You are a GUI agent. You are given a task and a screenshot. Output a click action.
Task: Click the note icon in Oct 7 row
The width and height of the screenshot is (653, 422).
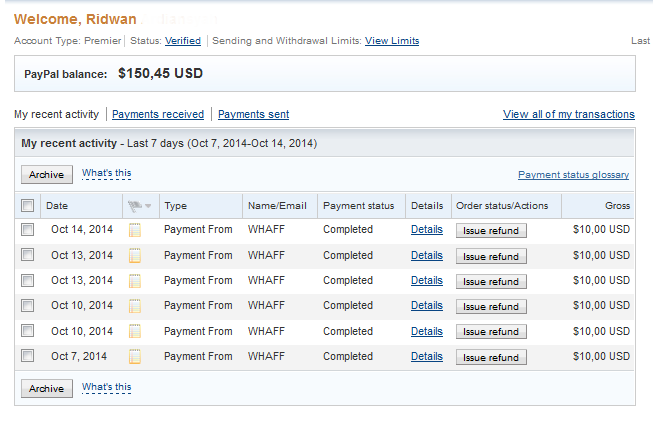point(135,357)
